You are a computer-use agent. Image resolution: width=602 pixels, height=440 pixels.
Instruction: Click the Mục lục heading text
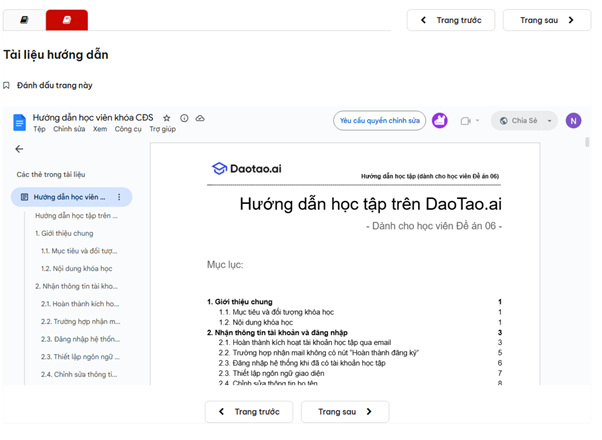225,265
